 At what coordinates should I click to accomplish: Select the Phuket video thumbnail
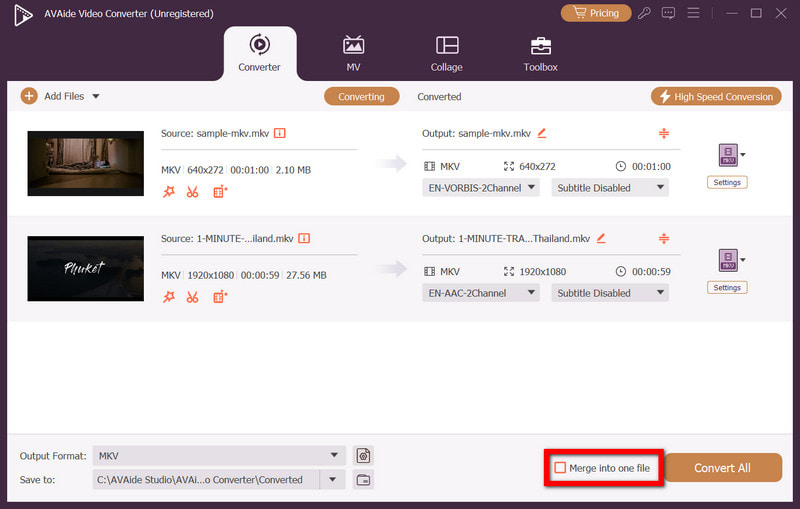click(x=85, y=268)
